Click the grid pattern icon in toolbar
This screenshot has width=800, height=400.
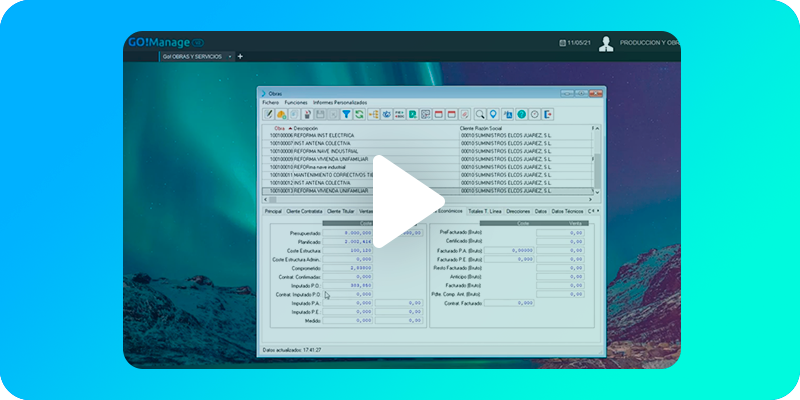[x=426, y=114]
